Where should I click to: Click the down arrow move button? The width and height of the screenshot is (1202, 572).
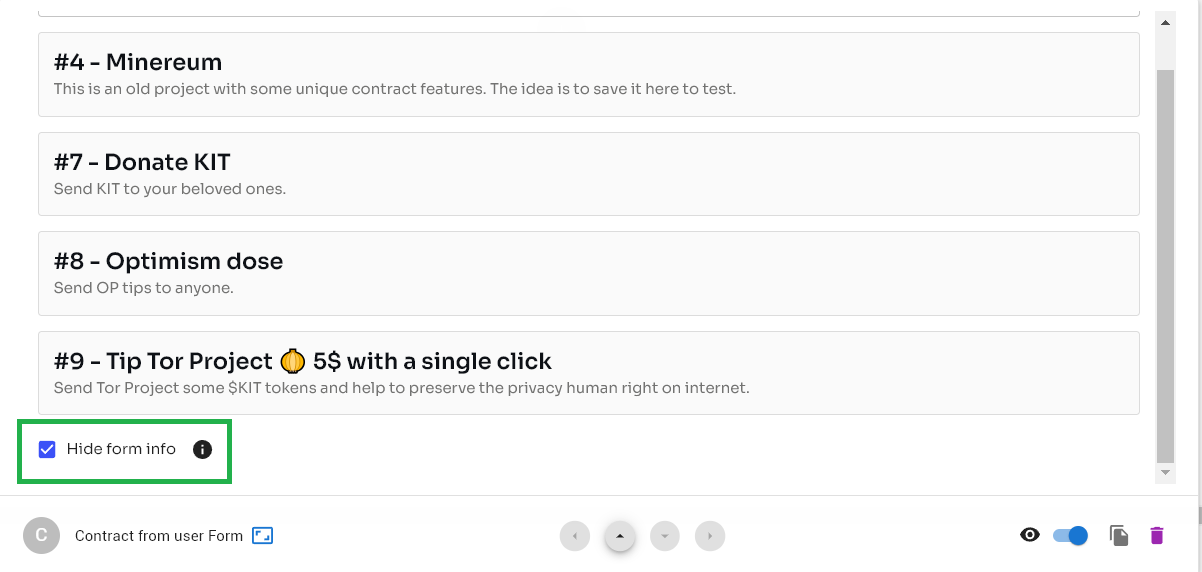[665, 536]
